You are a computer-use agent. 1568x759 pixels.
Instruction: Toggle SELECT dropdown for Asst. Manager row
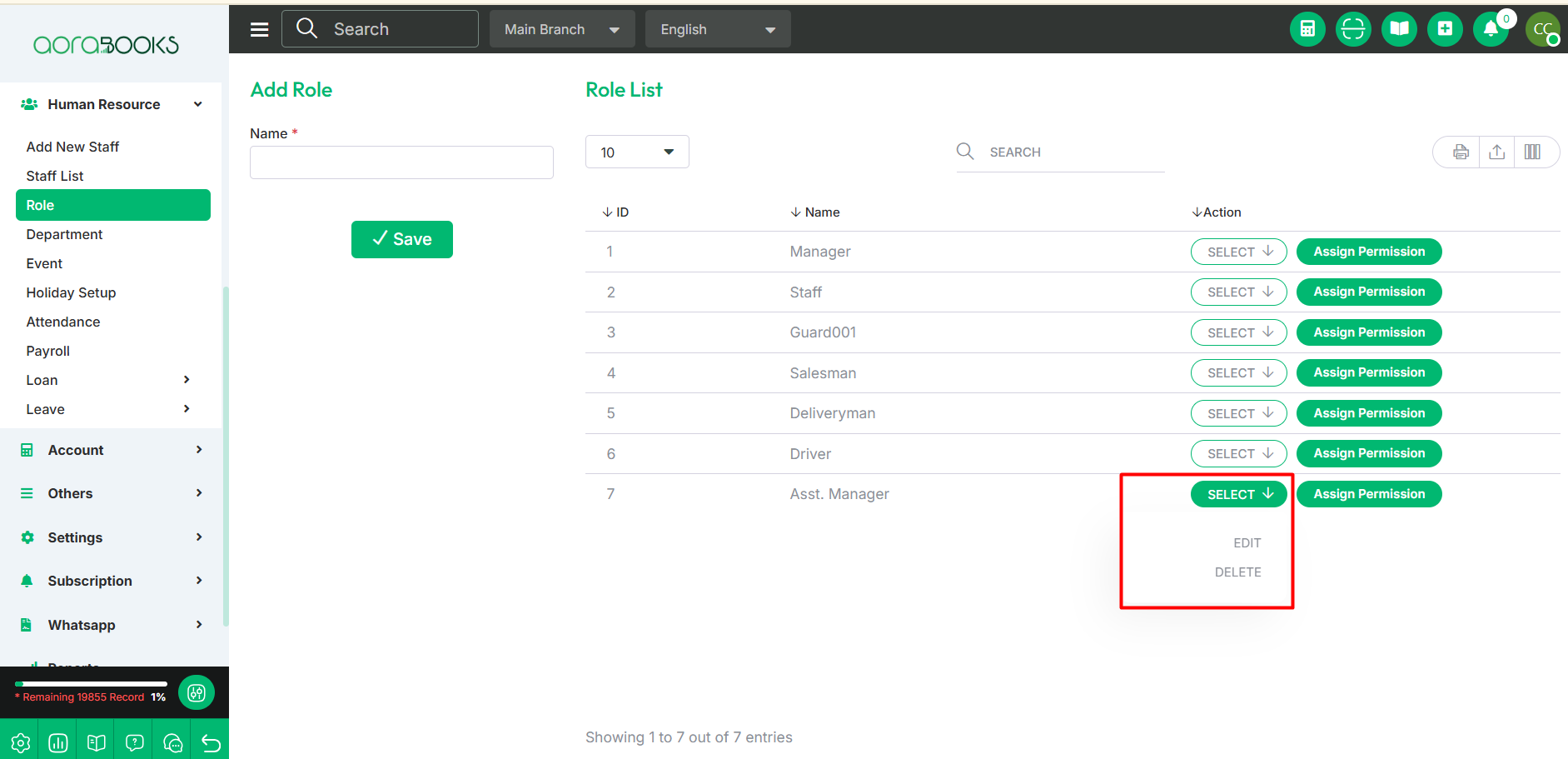tap(1239, 494)
